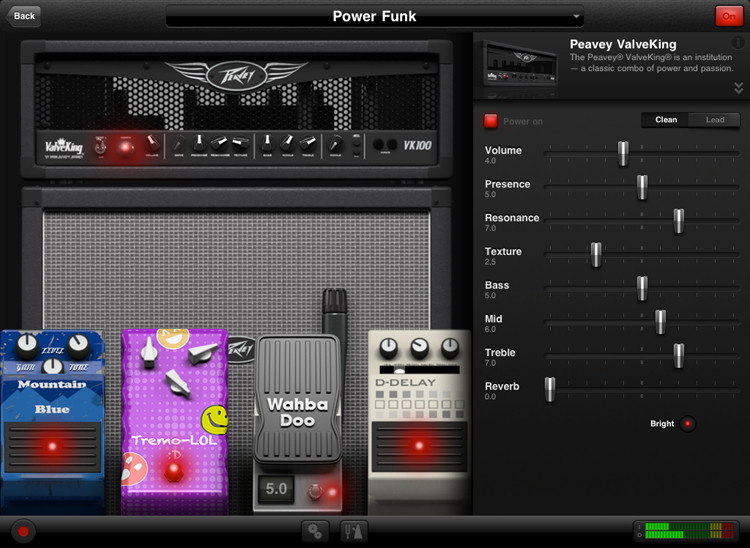Expand the amp description with double chevron
This screenshot has height=548, width=750.
pyautogui.click(x=738, y=88)
